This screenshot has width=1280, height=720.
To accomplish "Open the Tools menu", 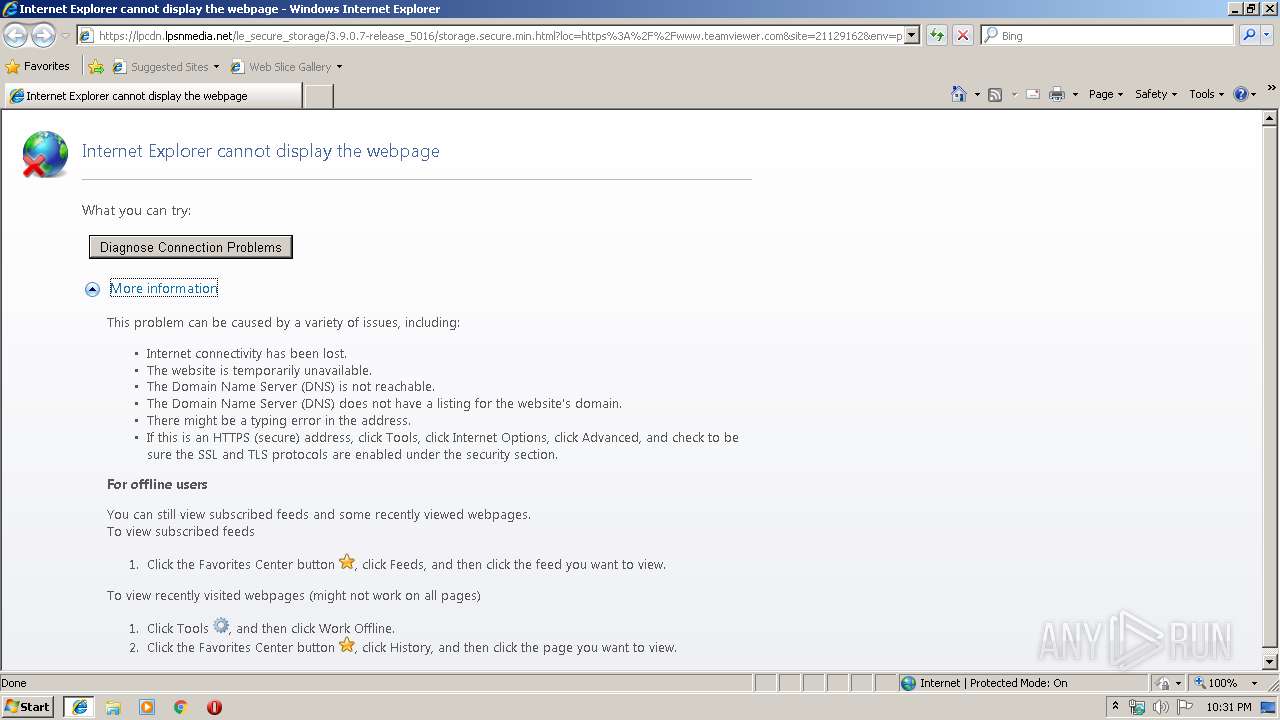I will (1206, 94).
